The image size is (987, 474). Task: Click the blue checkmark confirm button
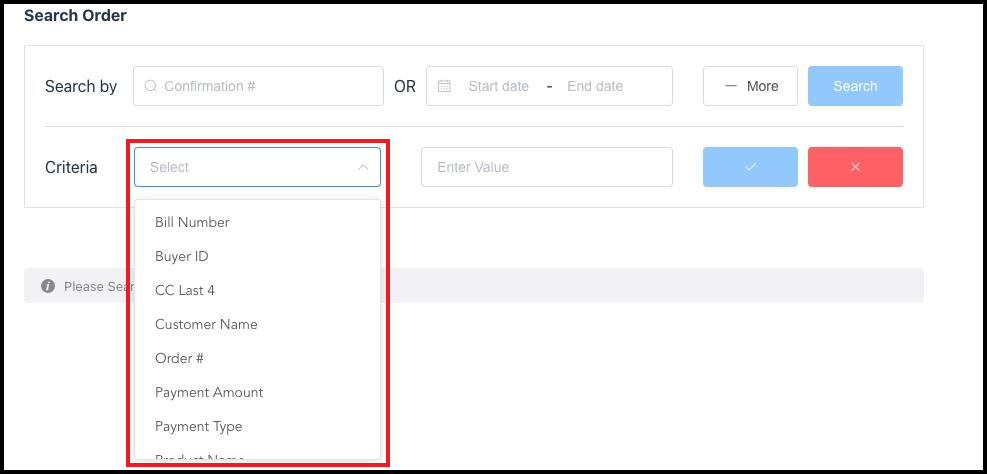point(750,167)
